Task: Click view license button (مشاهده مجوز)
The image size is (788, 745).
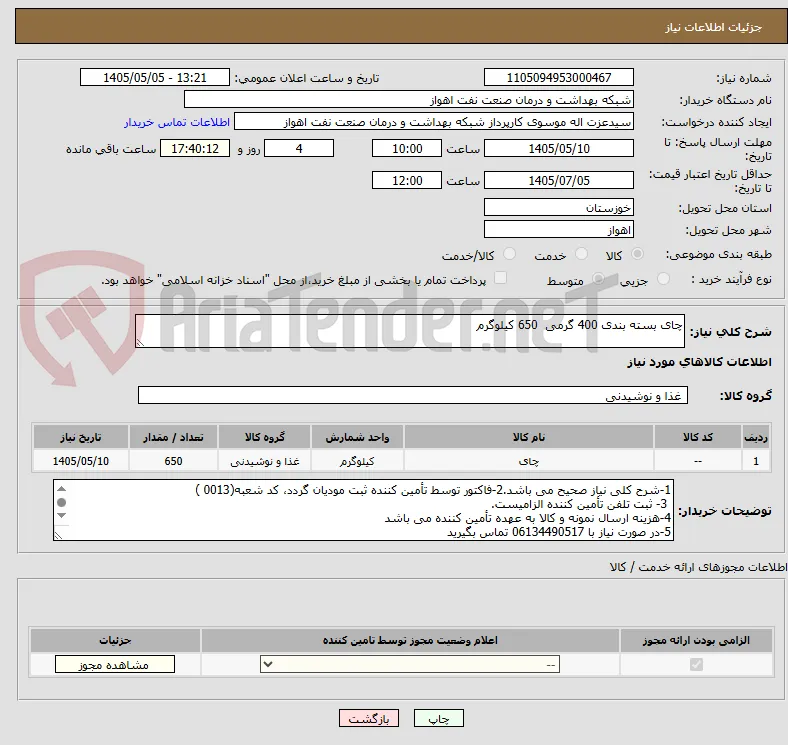Action: (115, 665)
